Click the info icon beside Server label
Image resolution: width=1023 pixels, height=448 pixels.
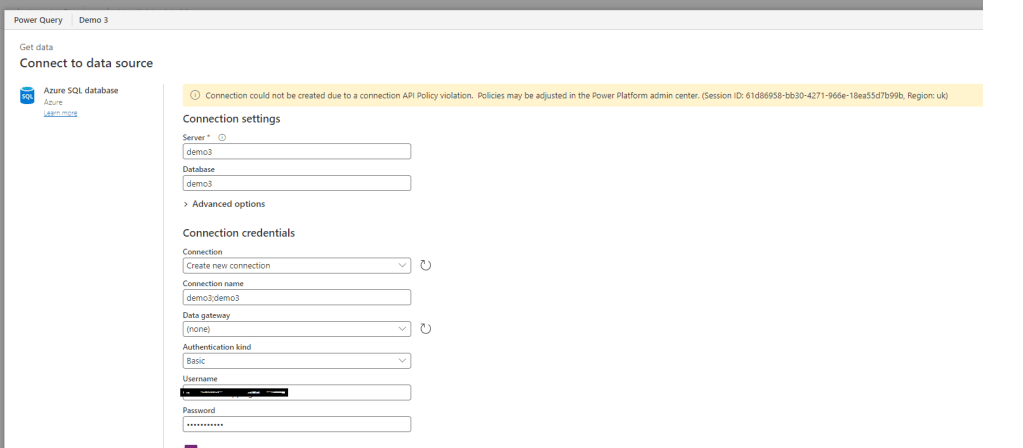221,138
